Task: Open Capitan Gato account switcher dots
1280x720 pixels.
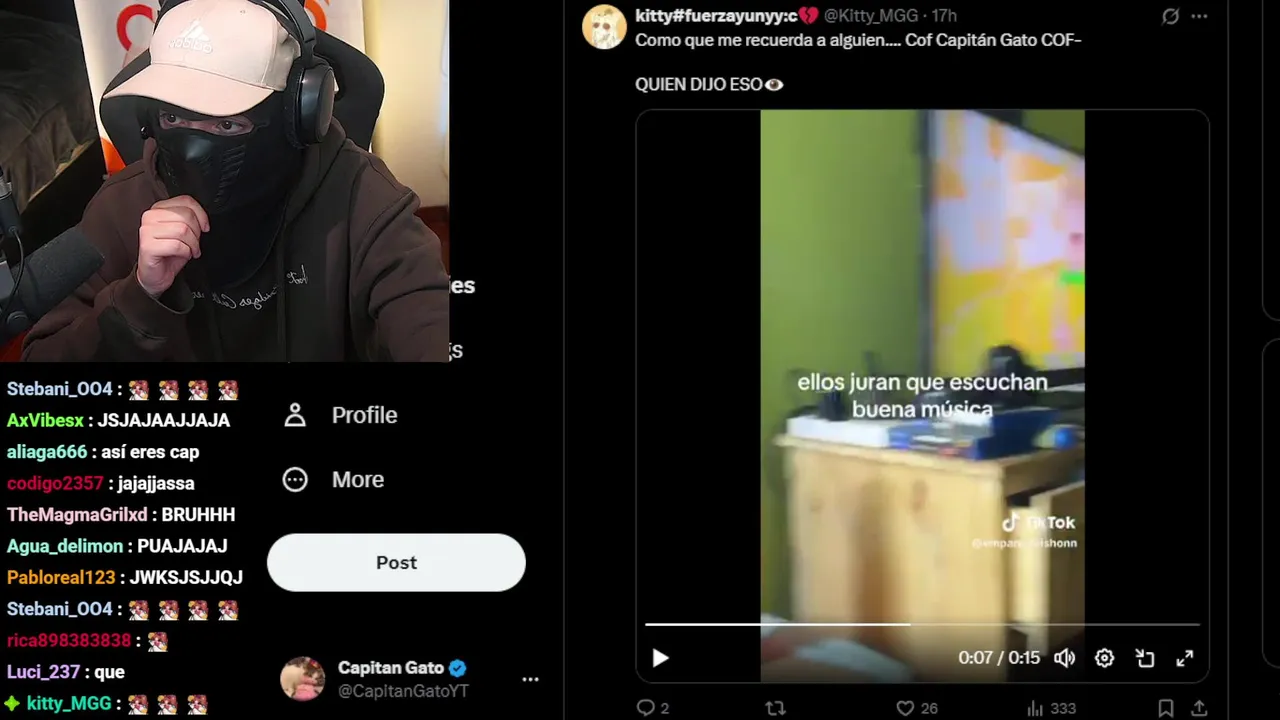Action: click(530, 679)
